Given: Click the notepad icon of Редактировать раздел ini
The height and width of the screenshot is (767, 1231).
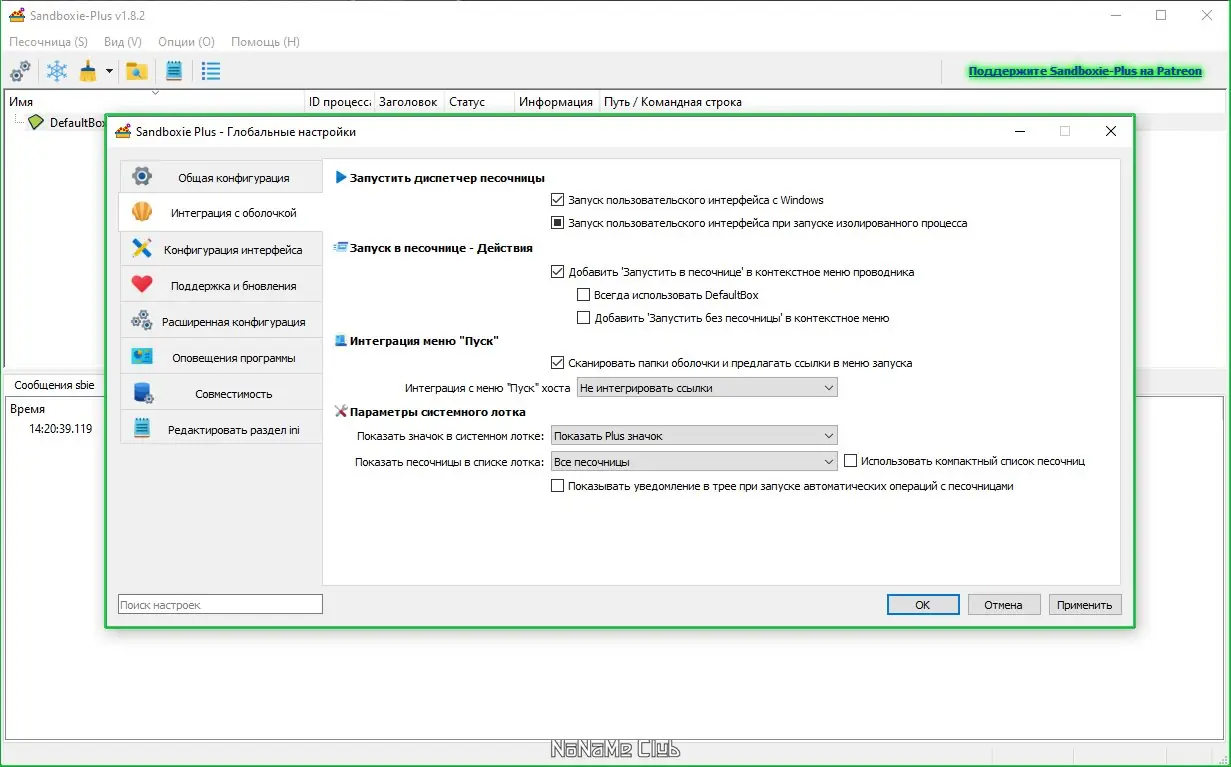Looking at the screenshot, I should click(x=142, y=429).
